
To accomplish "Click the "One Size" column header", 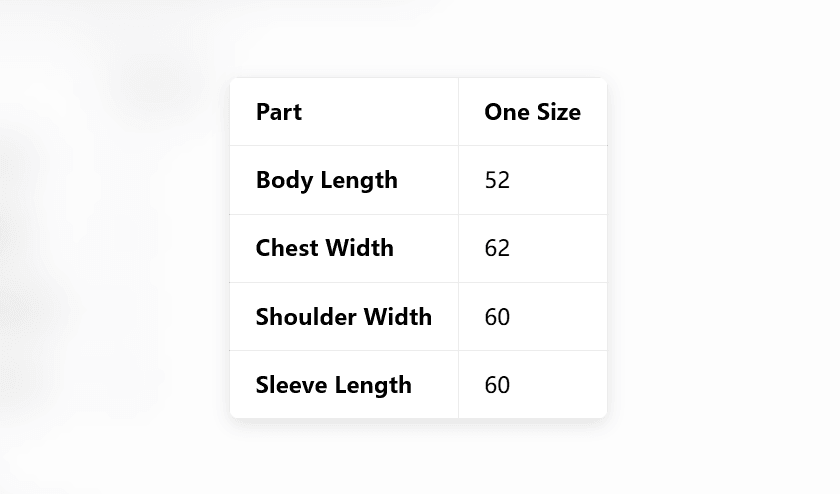I will [532, 112].
